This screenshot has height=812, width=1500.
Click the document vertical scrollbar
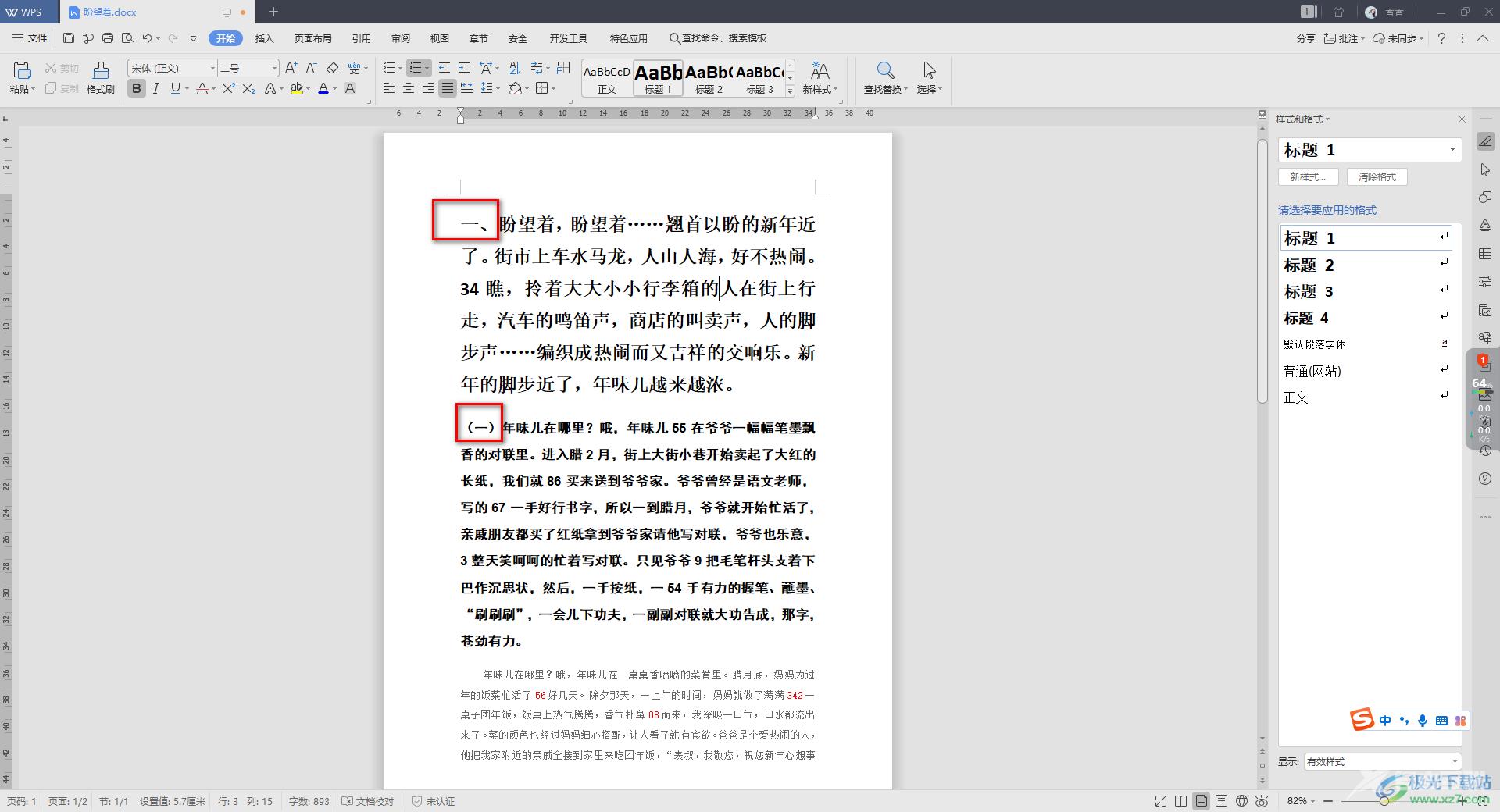1262,271
